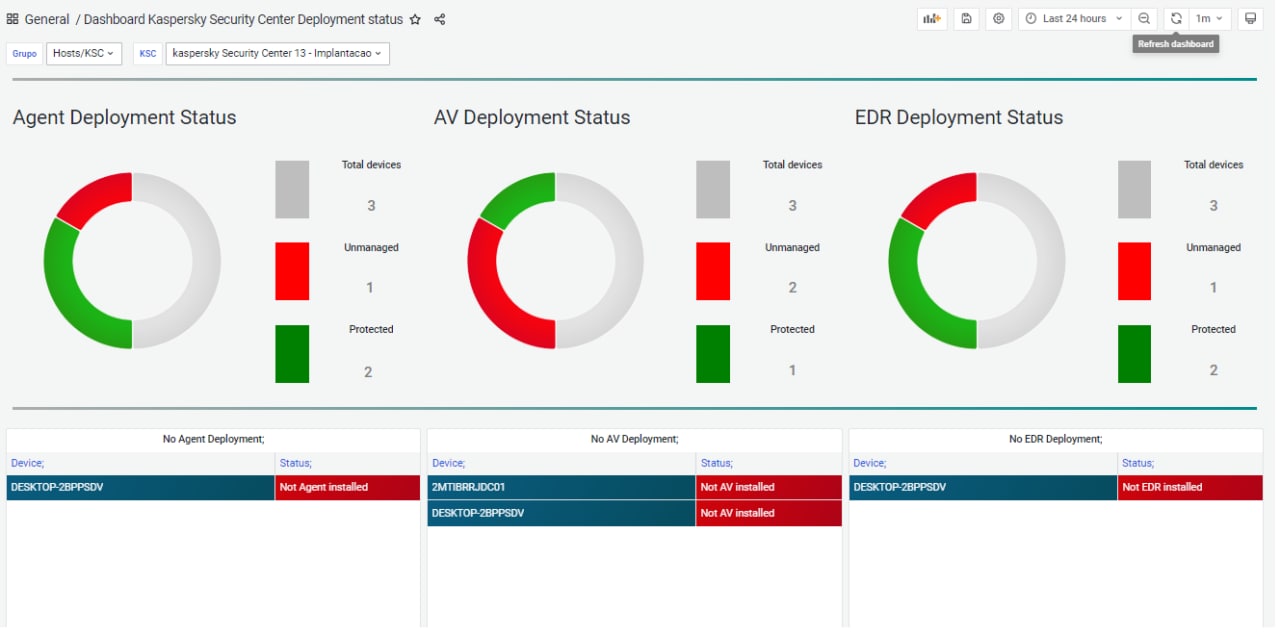Expand the 1m refresh interval dropdown
This screenshot has height=635, width=1280.
[1209, 19]
